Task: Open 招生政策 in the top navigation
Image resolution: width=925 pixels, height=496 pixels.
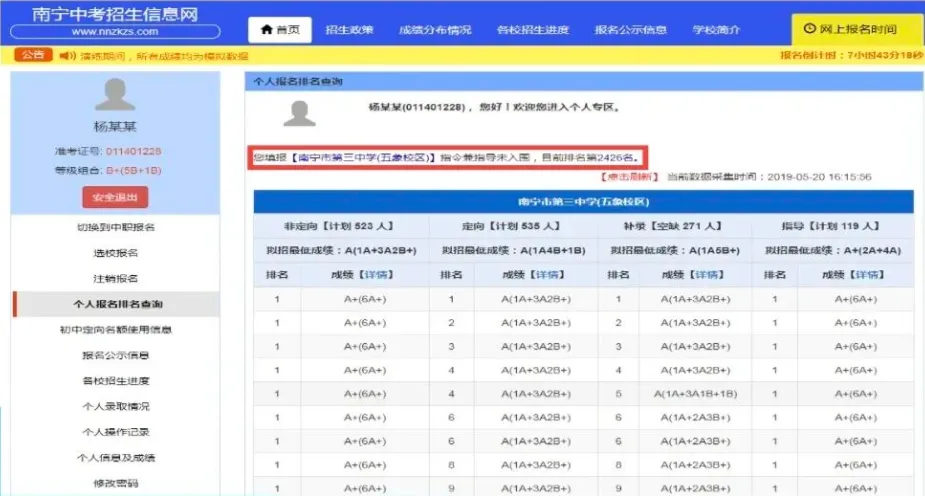Action: pos(349,29)
